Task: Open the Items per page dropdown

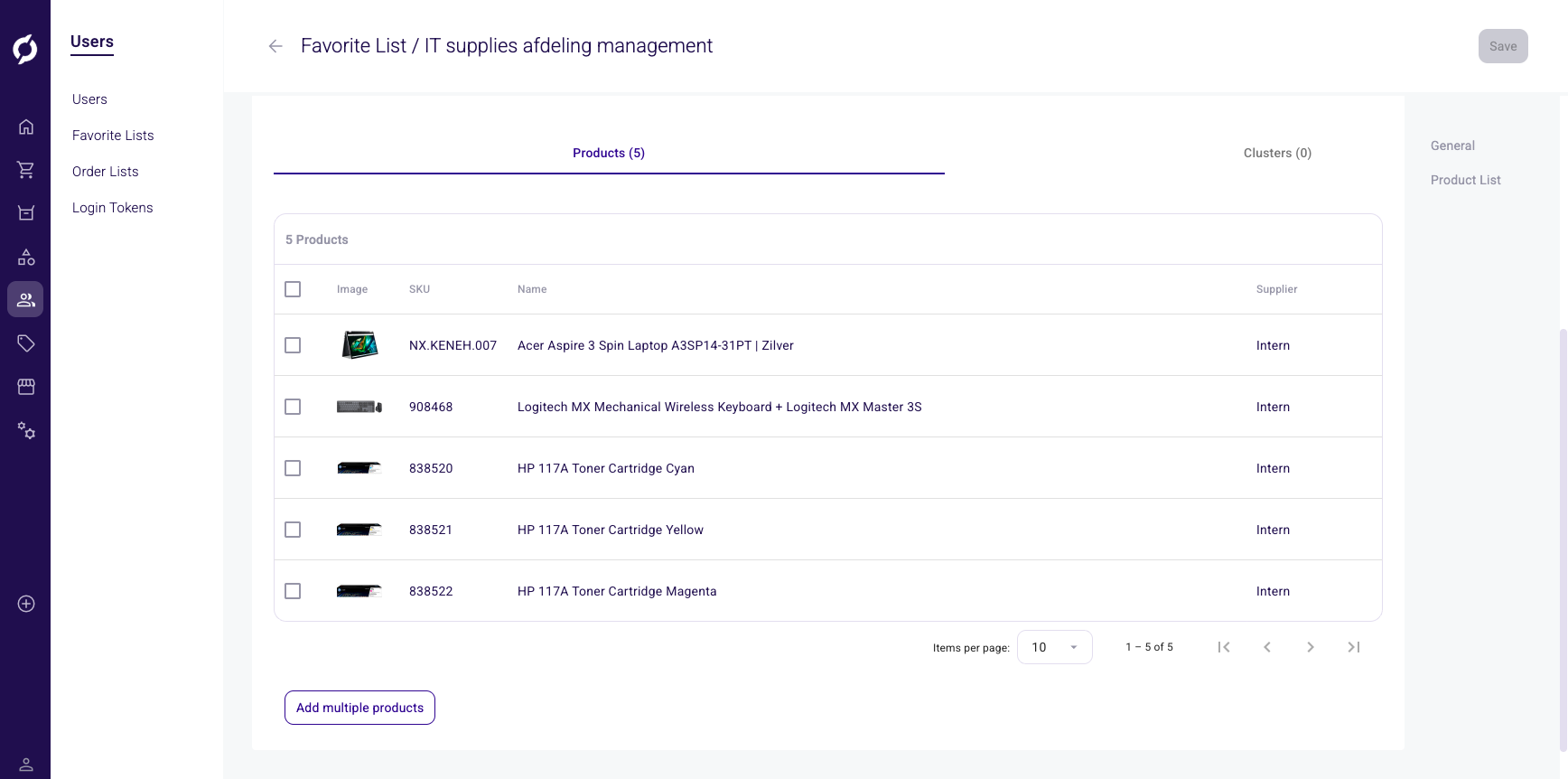Action: coord(1054,647)
